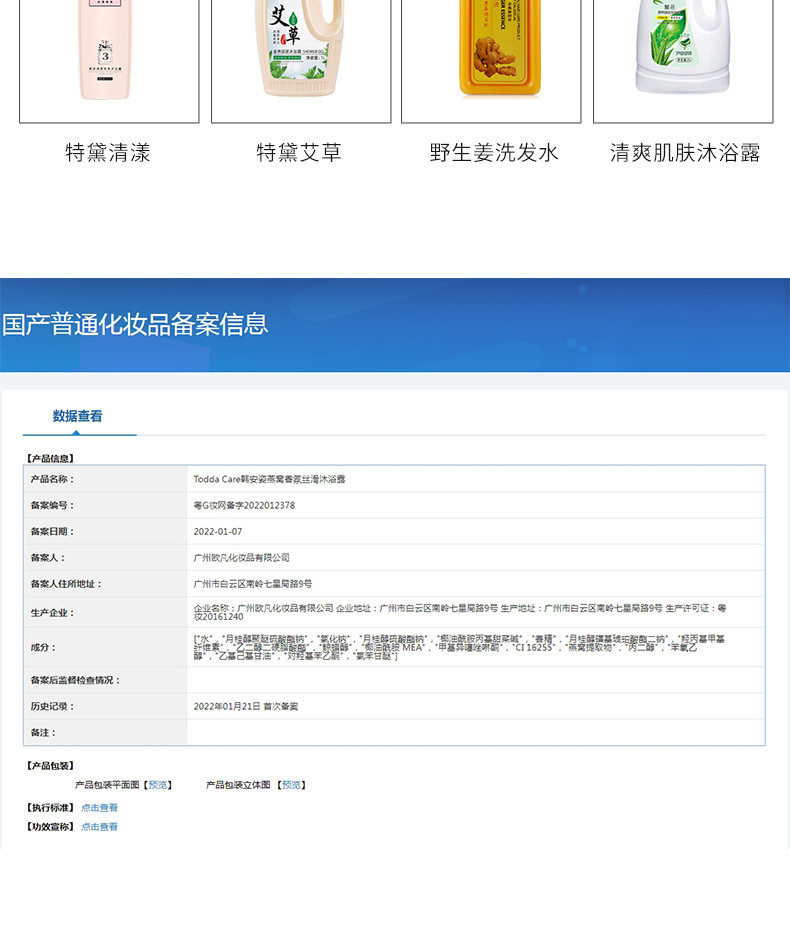The height and width of the screenshot is (939, 790).
Task: Click the 国产普通化妆品备案信息 banner heading
Action: 135,324
